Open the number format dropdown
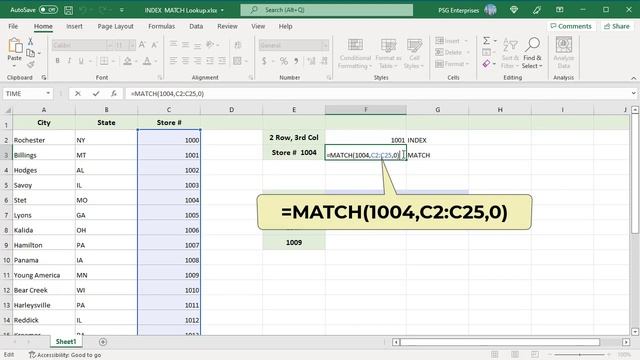Screen dimensions: 640x360 325,45
